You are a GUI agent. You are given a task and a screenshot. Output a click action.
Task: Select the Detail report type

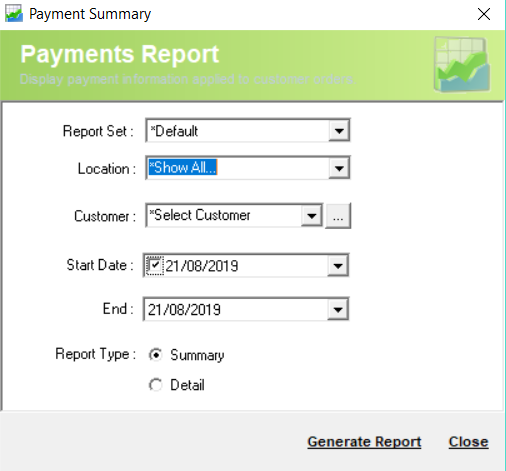click(x=155, y=385)
